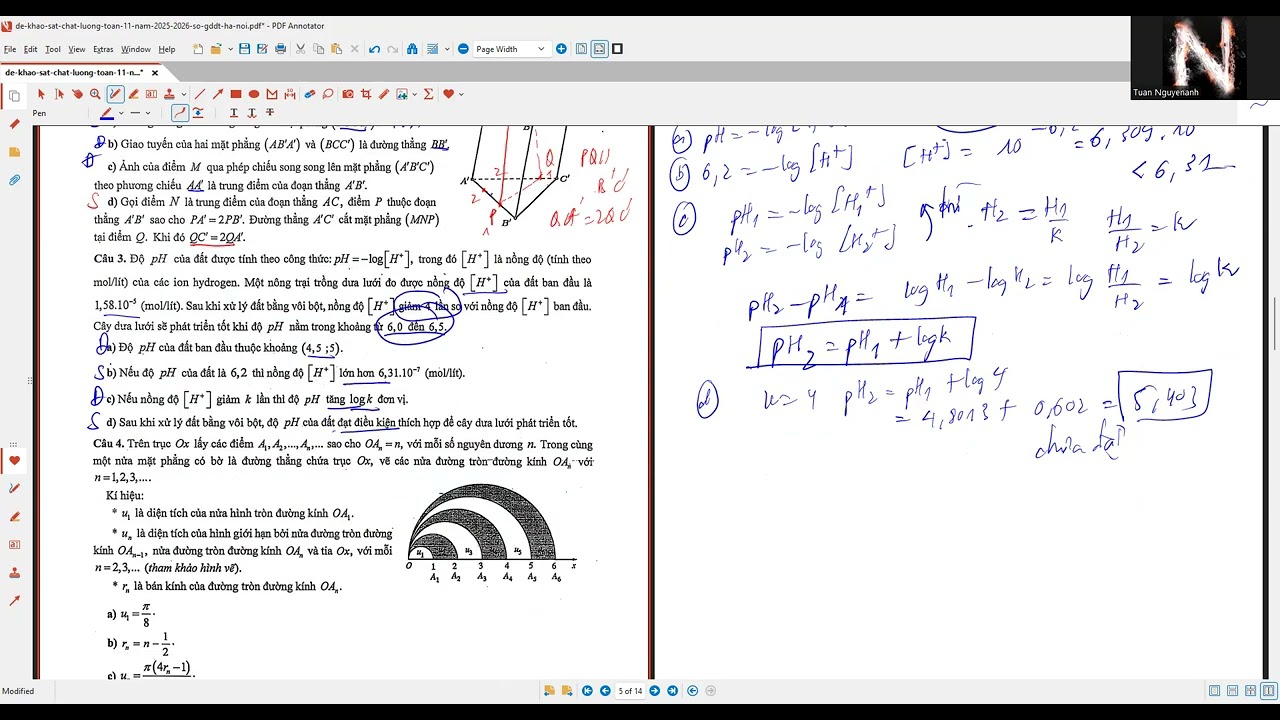The width and height of the screenshot is (1280, 720).
Task: Open the Edit menu
Action: (x=31, y=49)
